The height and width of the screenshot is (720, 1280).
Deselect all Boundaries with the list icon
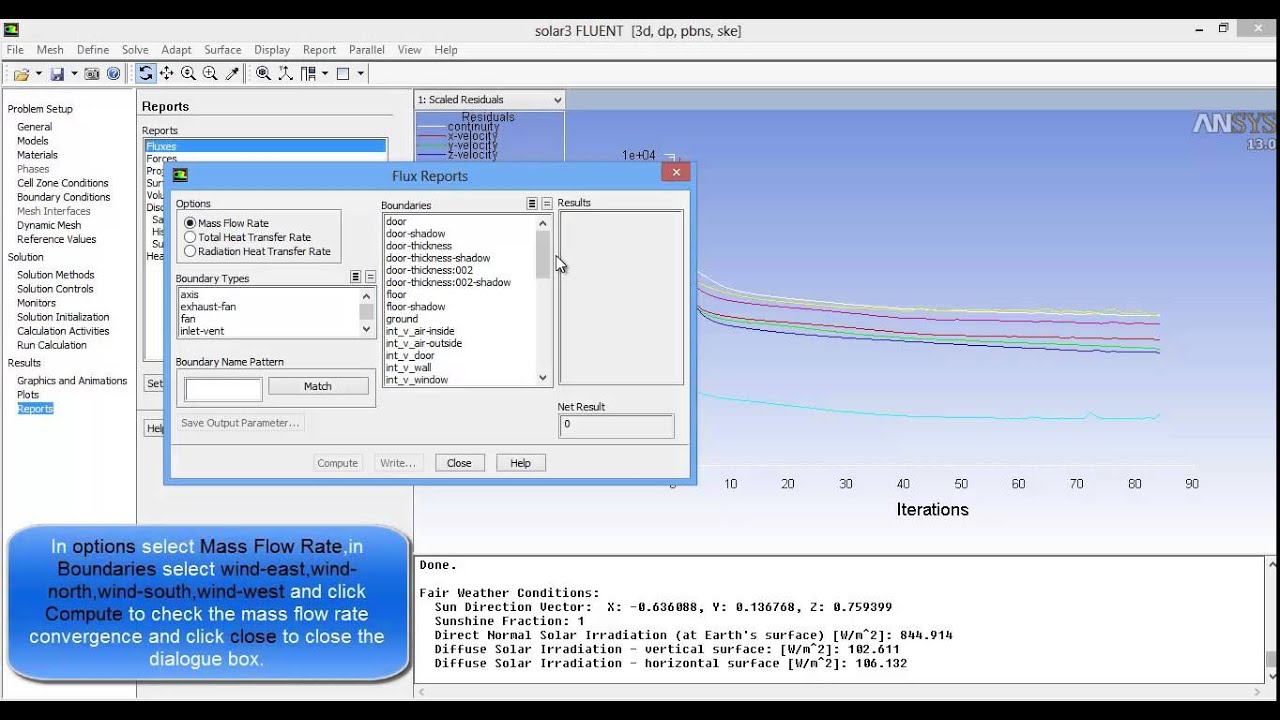[546, 204]
